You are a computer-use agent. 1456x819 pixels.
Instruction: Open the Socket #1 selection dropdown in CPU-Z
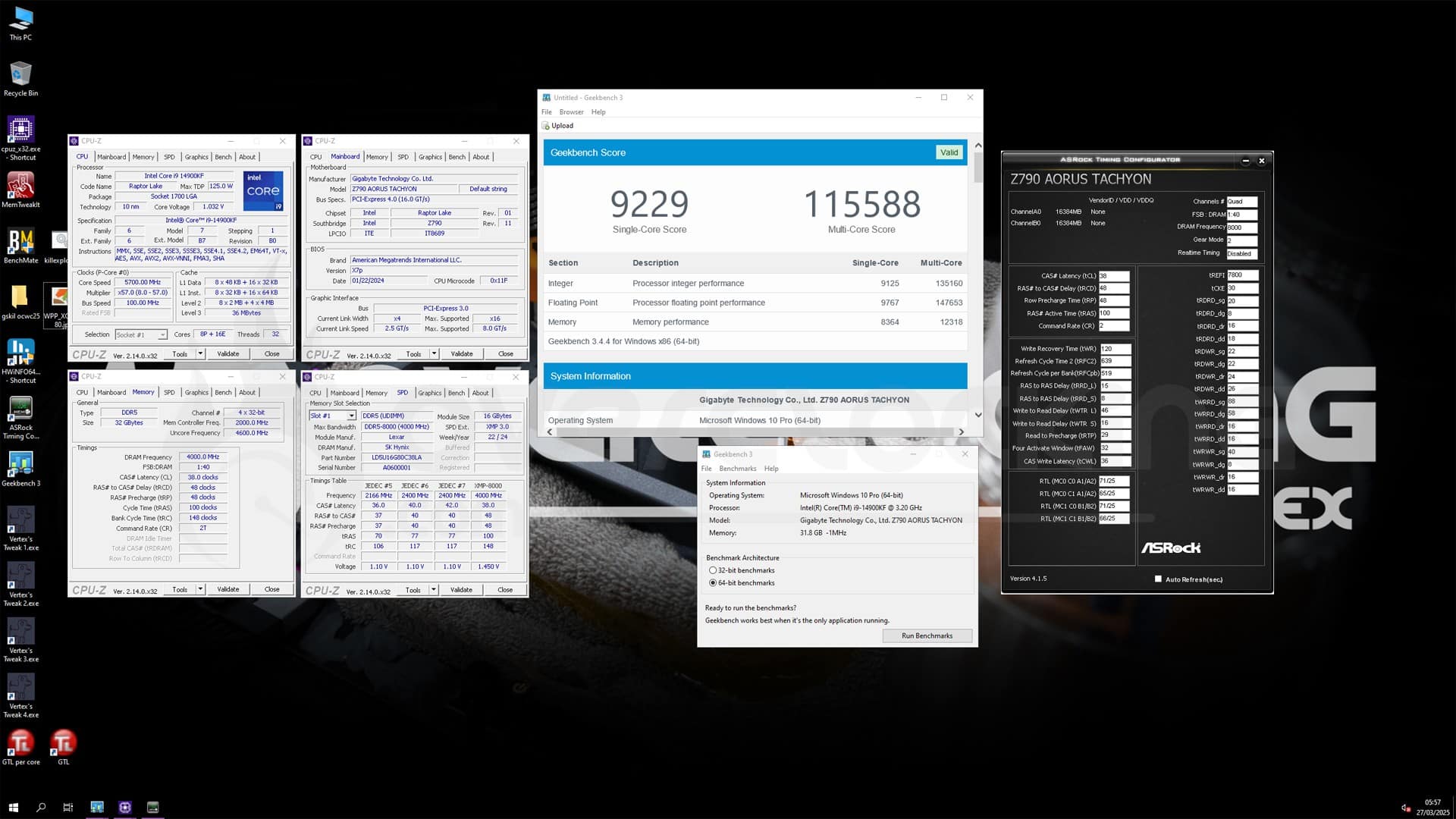coord(141,334)
